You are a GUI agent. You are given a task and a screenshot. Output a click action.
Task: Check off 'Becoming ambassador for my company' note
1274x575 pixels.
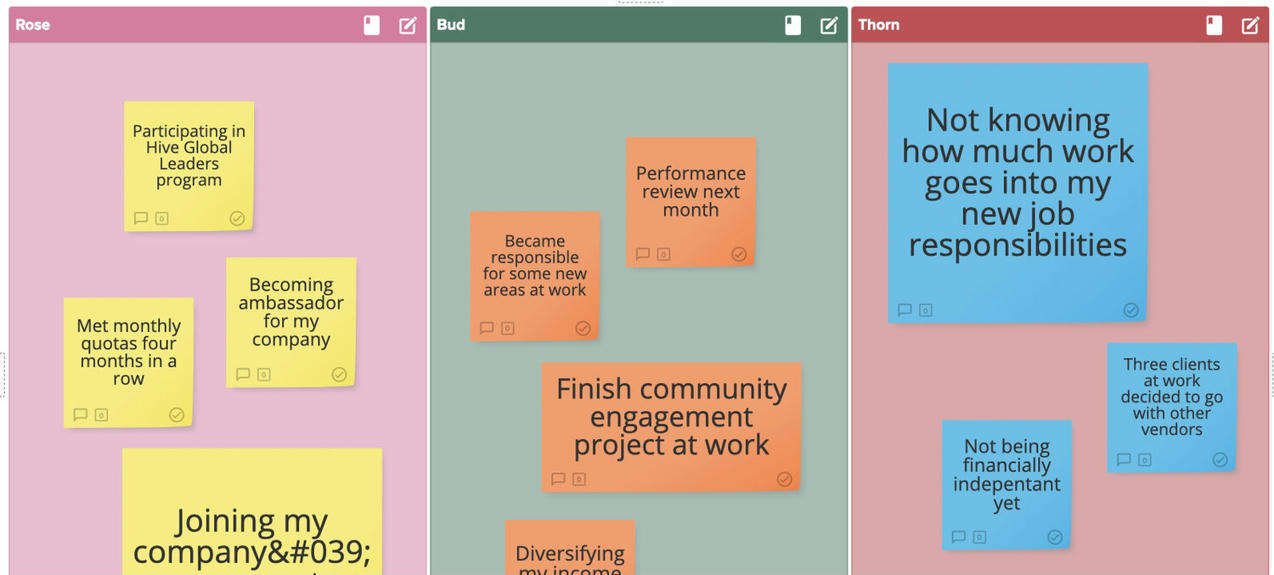pyautogui.click(x=339, y=375)
